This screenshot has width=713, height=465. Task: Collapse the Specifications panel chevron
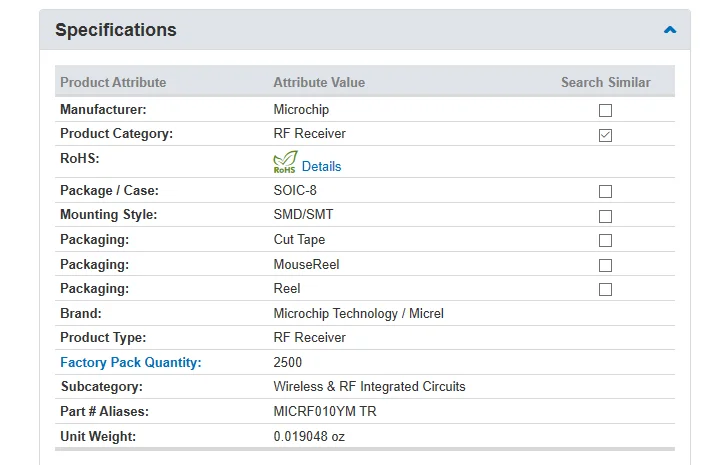[x=669, y=30]
